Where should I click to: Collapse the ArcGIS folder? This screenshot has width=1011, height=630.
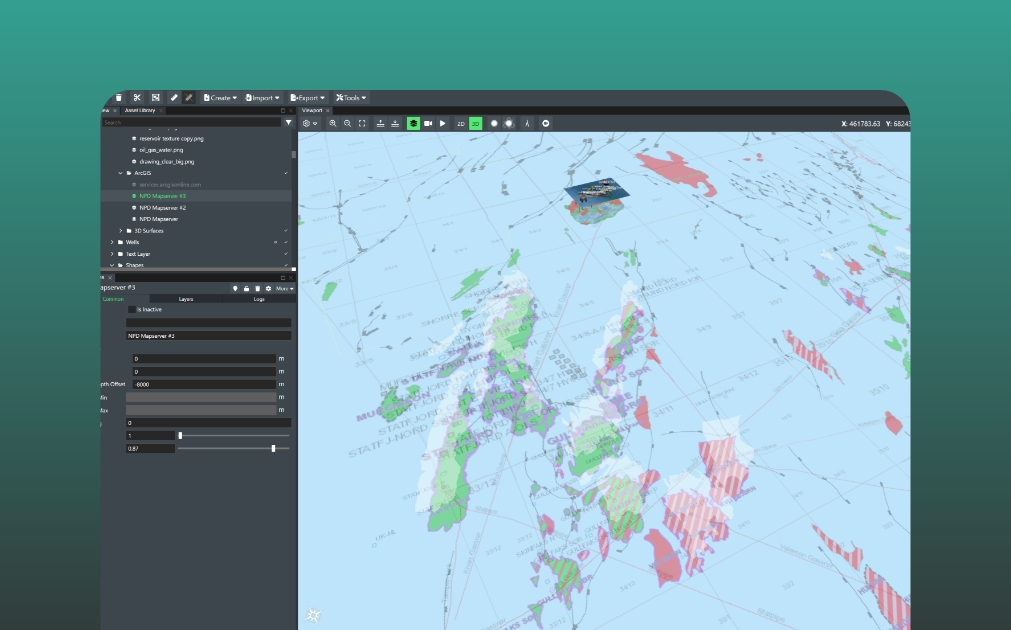pyautogui.click(x=120, y=173)
